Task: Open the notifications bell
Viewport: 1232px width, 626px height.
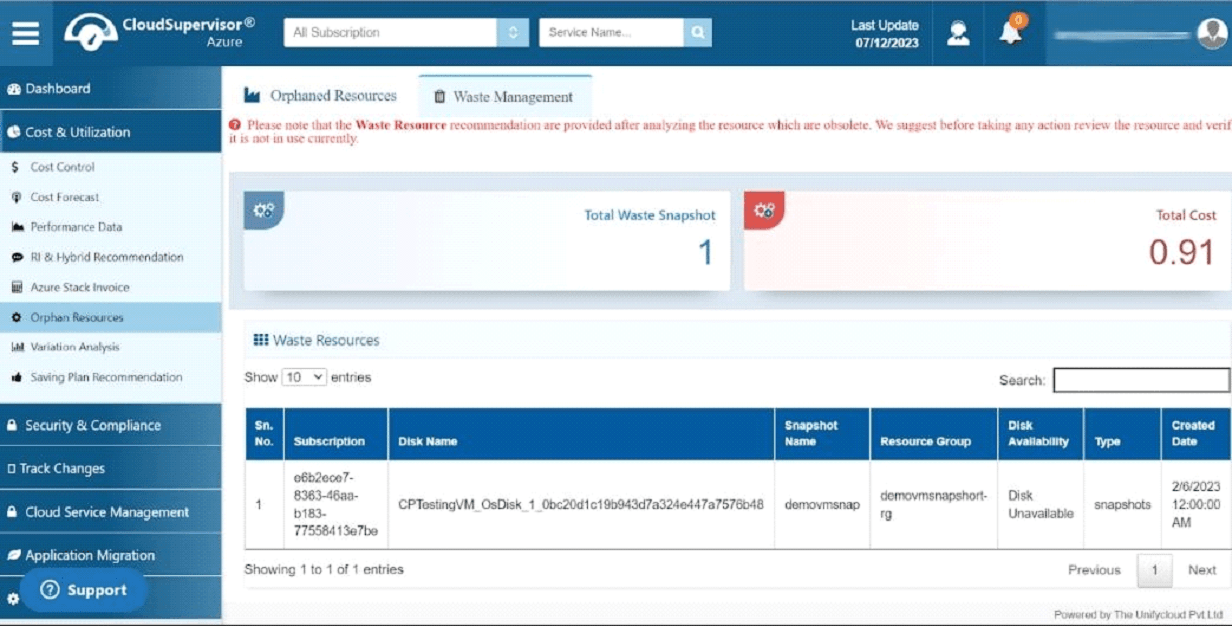Action: click(x=1011, y=32)
